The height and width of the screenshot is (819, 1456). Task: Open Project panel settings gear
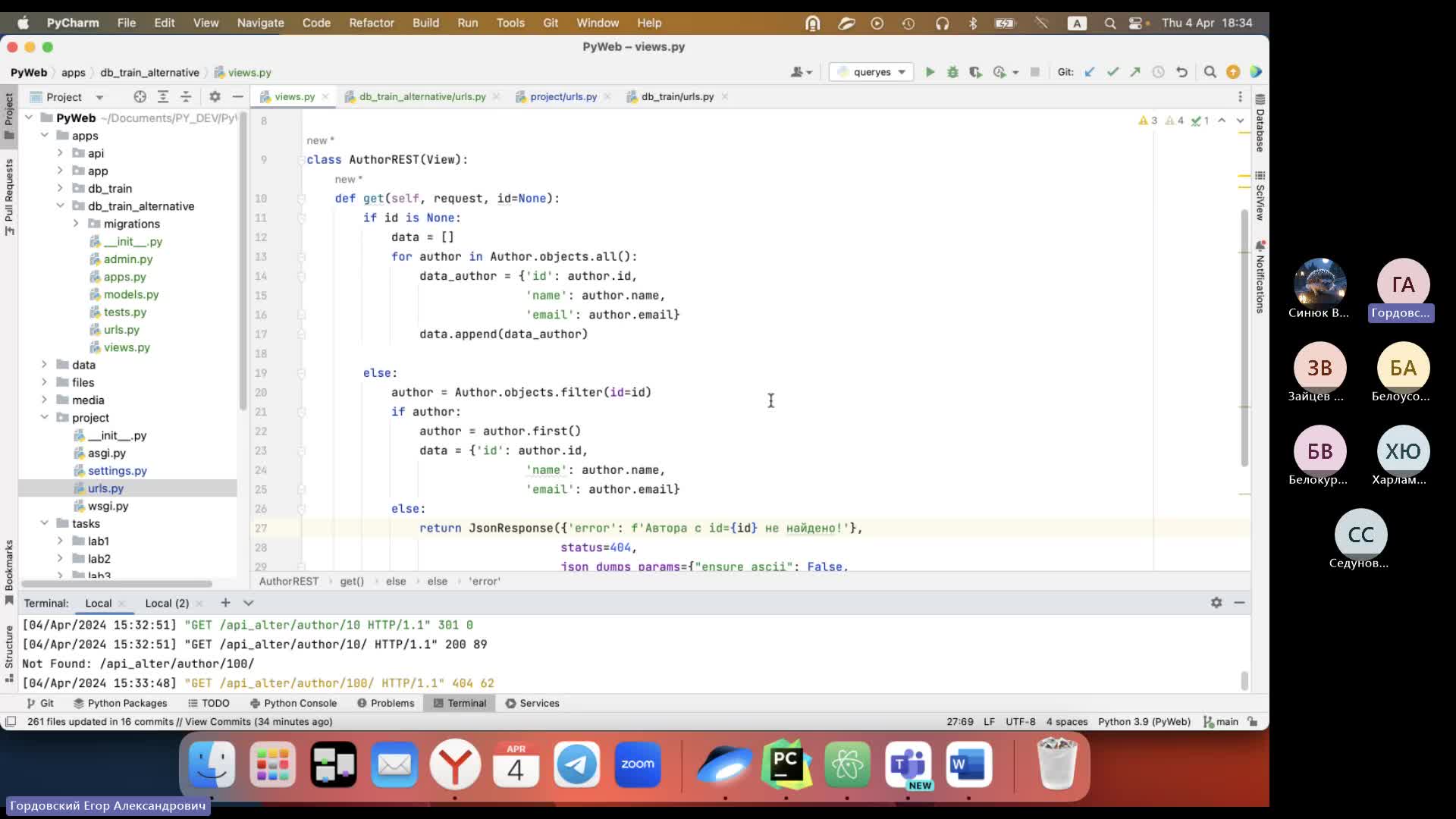[x=215, y=96]
